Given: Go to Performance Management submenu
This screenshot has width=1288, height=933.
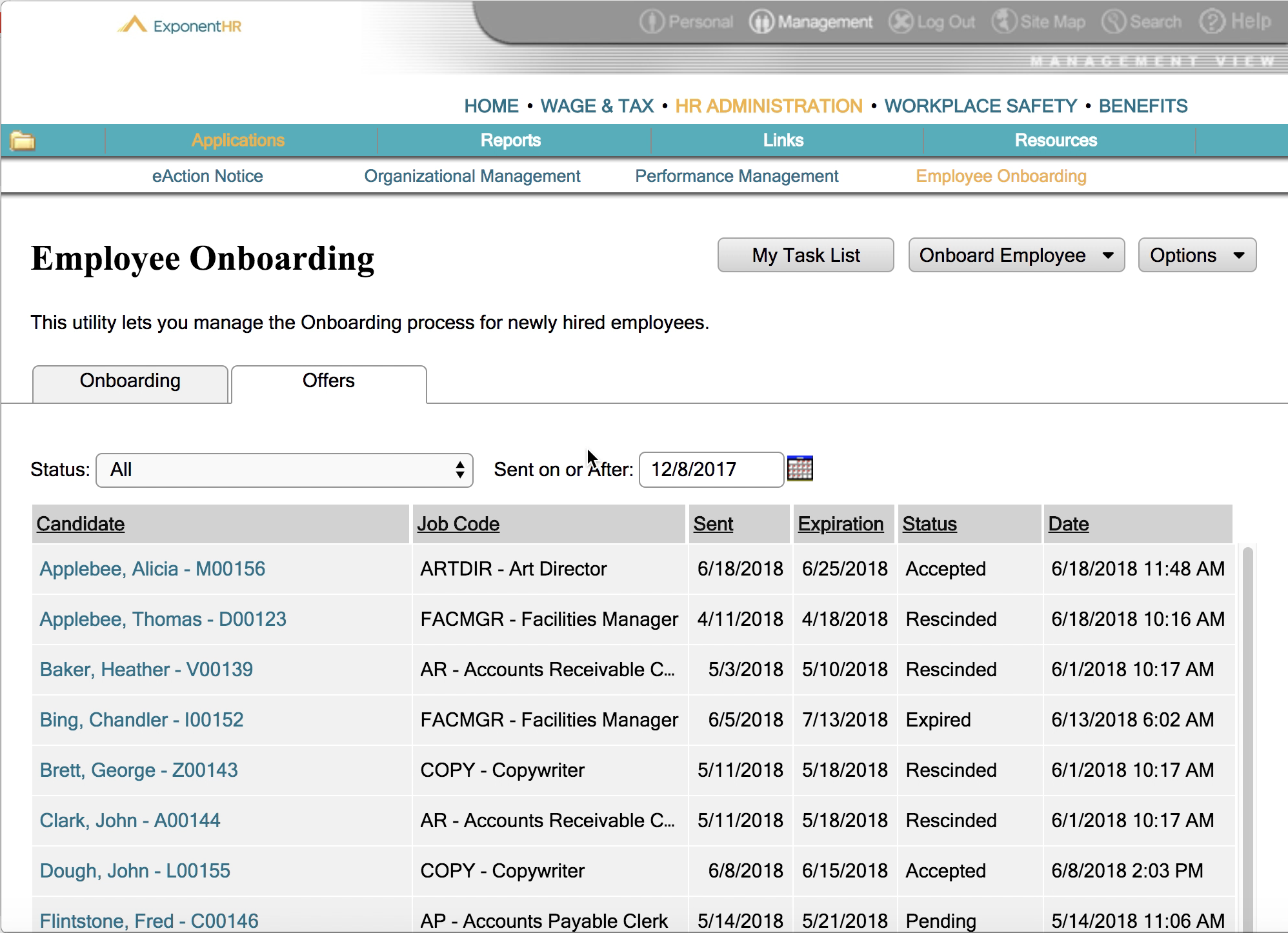Looking at the screenshot, I should click(736, 176).
